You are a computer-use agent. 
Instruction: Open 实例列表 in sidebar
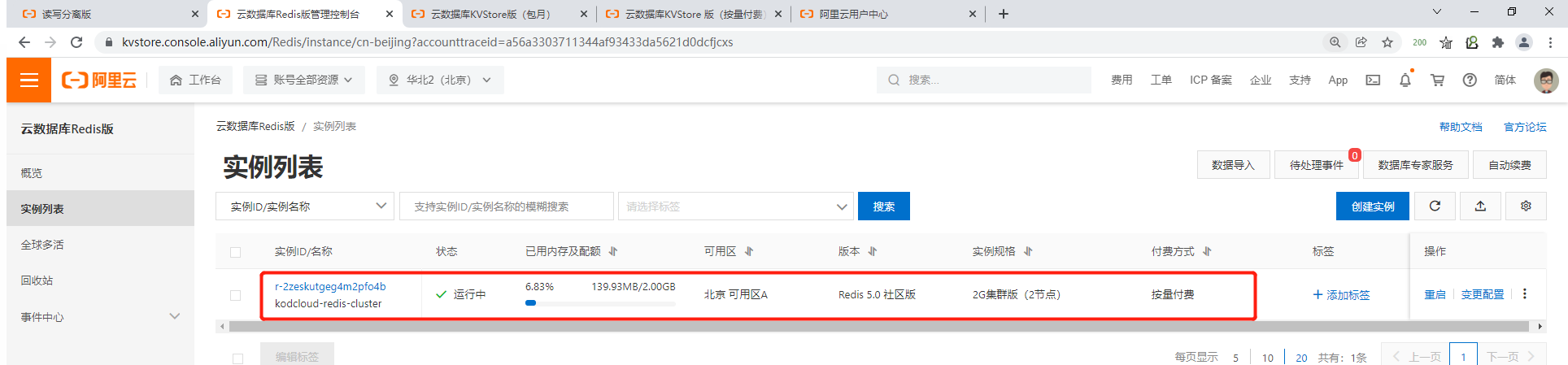tap(100, 209)
